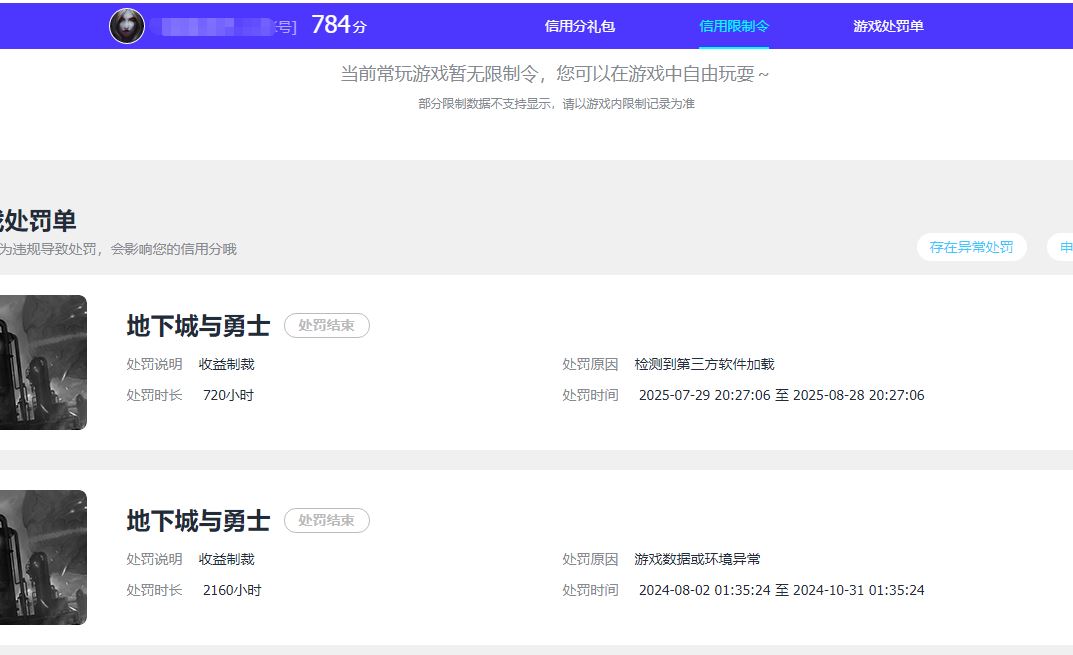1073x655 pixels.
Task: Click the 784分 credit score
Action: coord(338,26)
